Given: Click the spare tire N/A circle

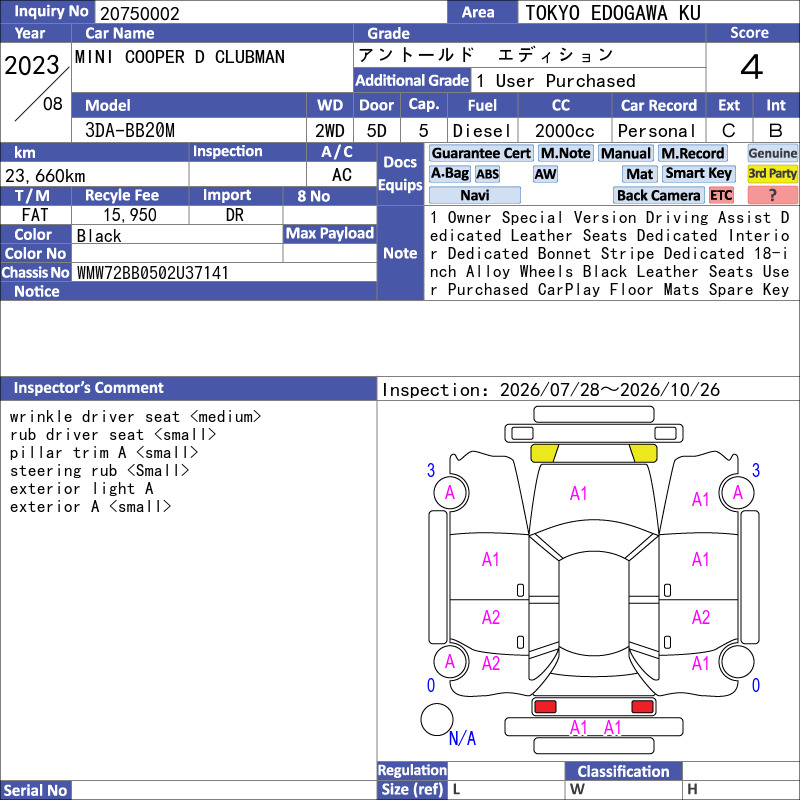Looking at the screenshot, I should [437, 719].
